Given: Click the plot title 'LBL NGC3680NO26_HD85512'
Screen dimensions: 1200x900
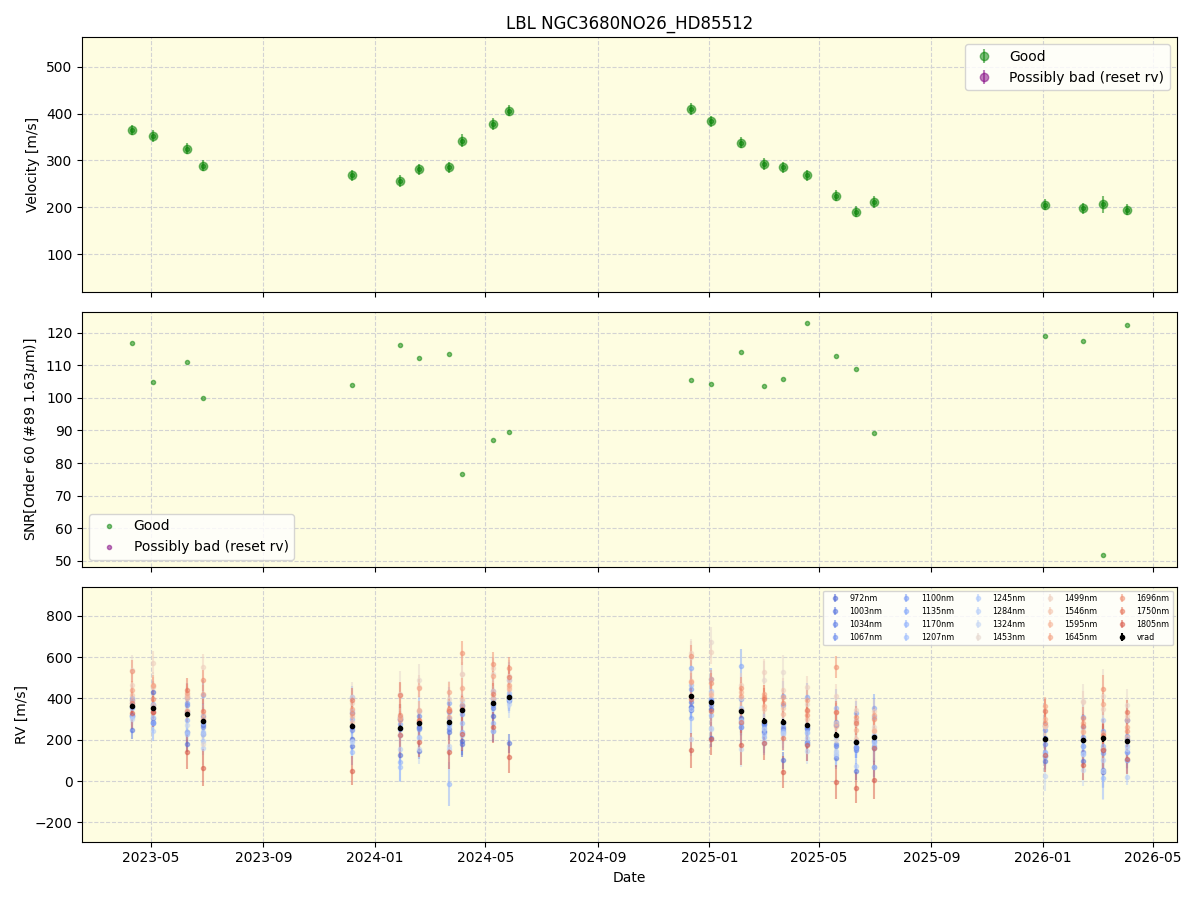Looking at the screenshot, I should (629, 23).
